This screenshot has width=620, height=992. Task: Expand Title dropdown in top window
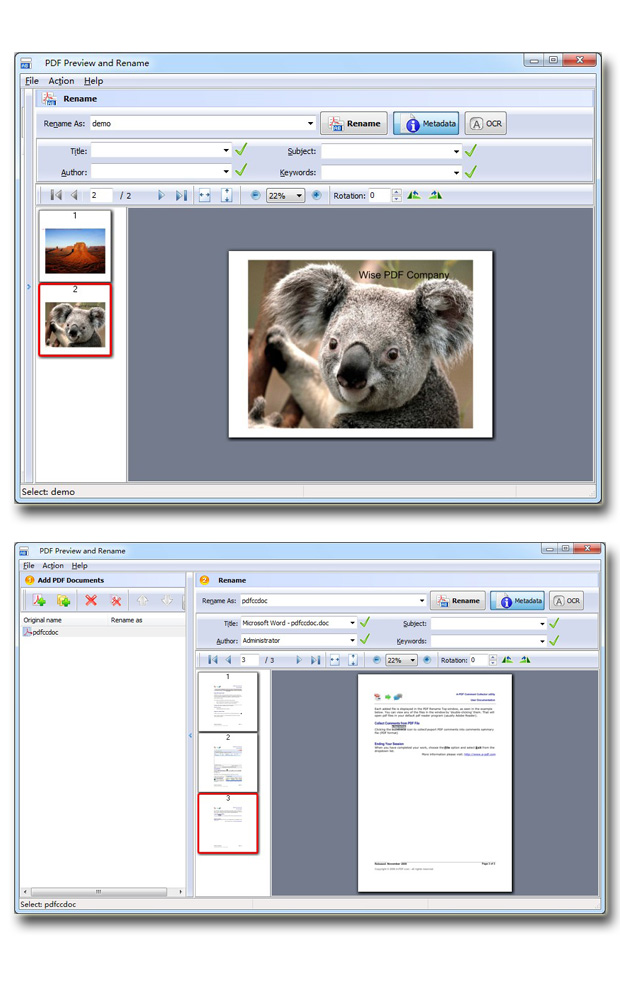coord(226,151)
